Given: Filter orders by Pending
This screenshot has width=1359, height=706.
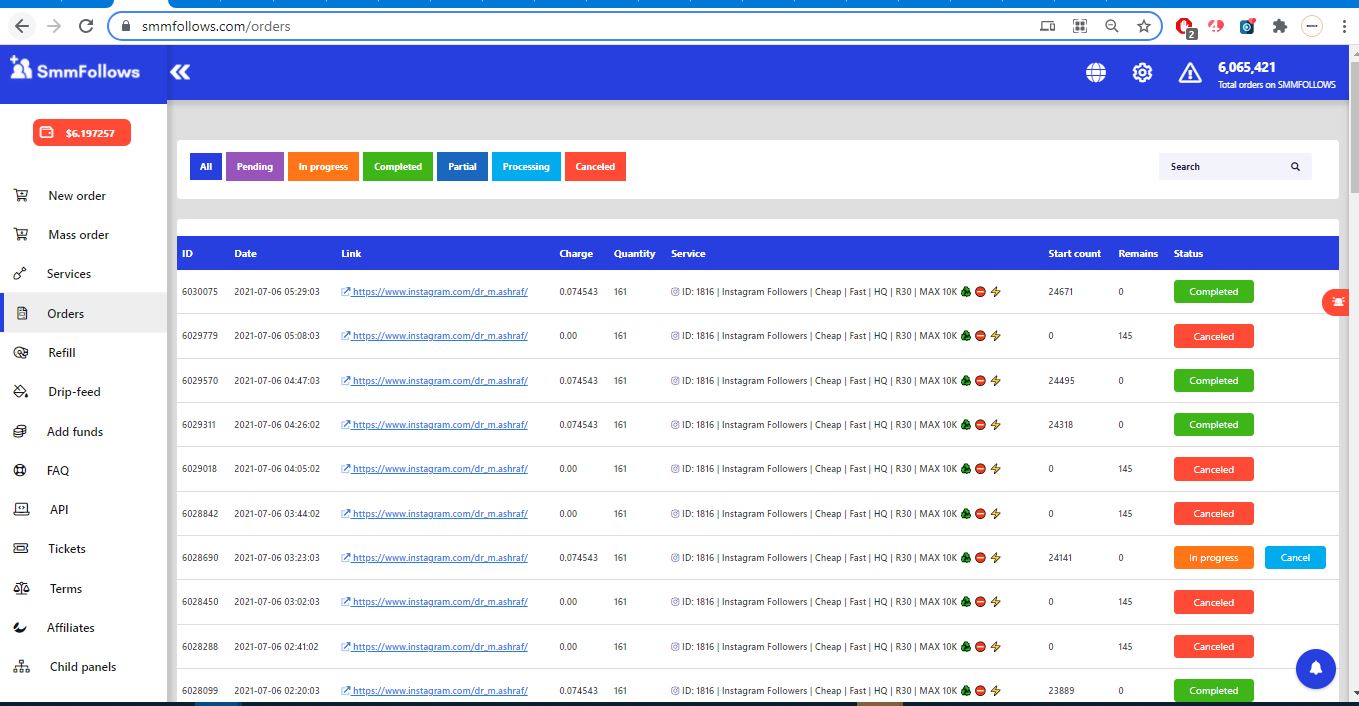Looking at the screenshot, I should point(255,167).
